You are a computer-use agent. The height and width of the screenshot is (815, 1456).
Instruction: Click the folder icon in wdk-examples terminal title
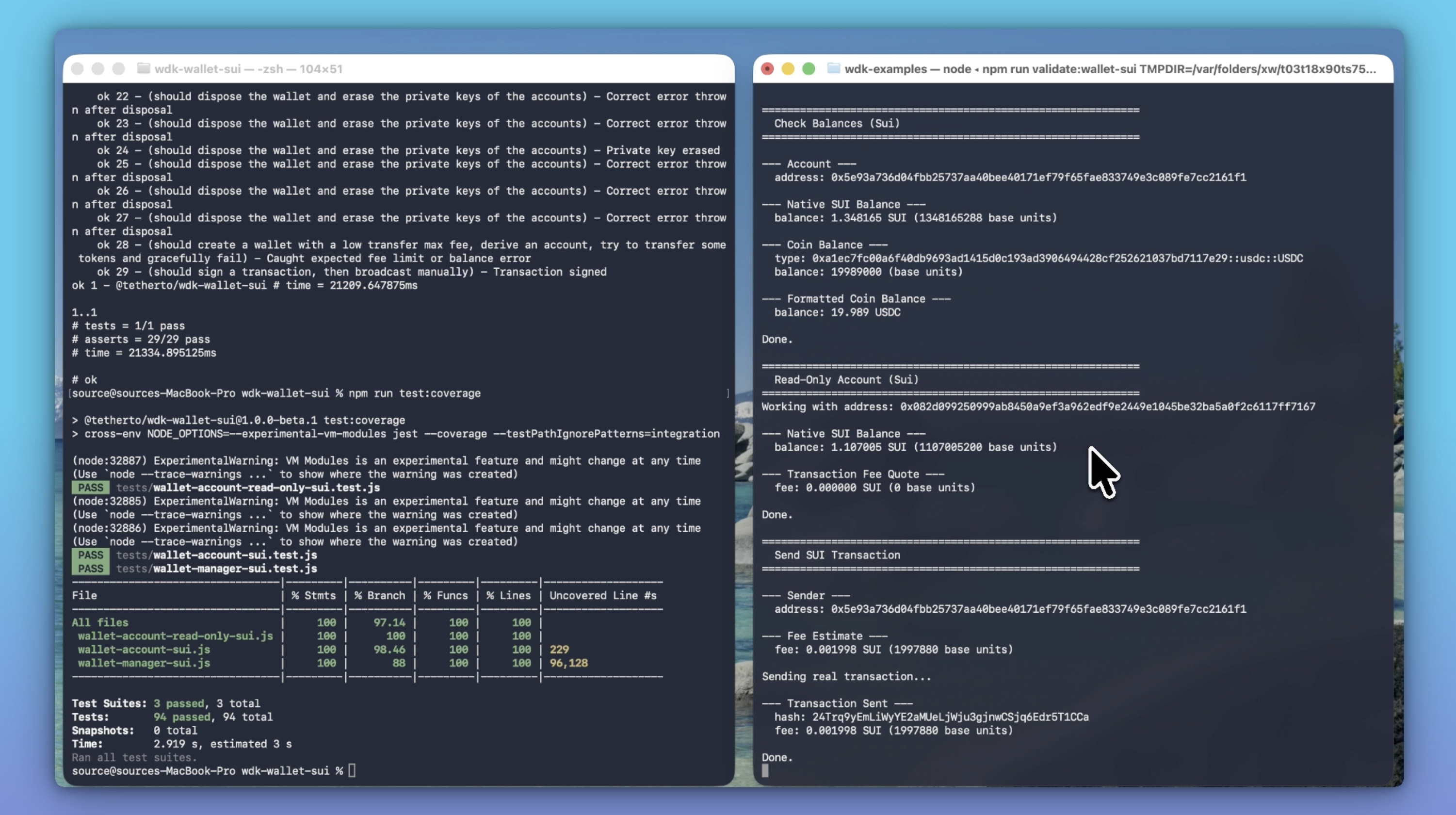pos(833,68)
